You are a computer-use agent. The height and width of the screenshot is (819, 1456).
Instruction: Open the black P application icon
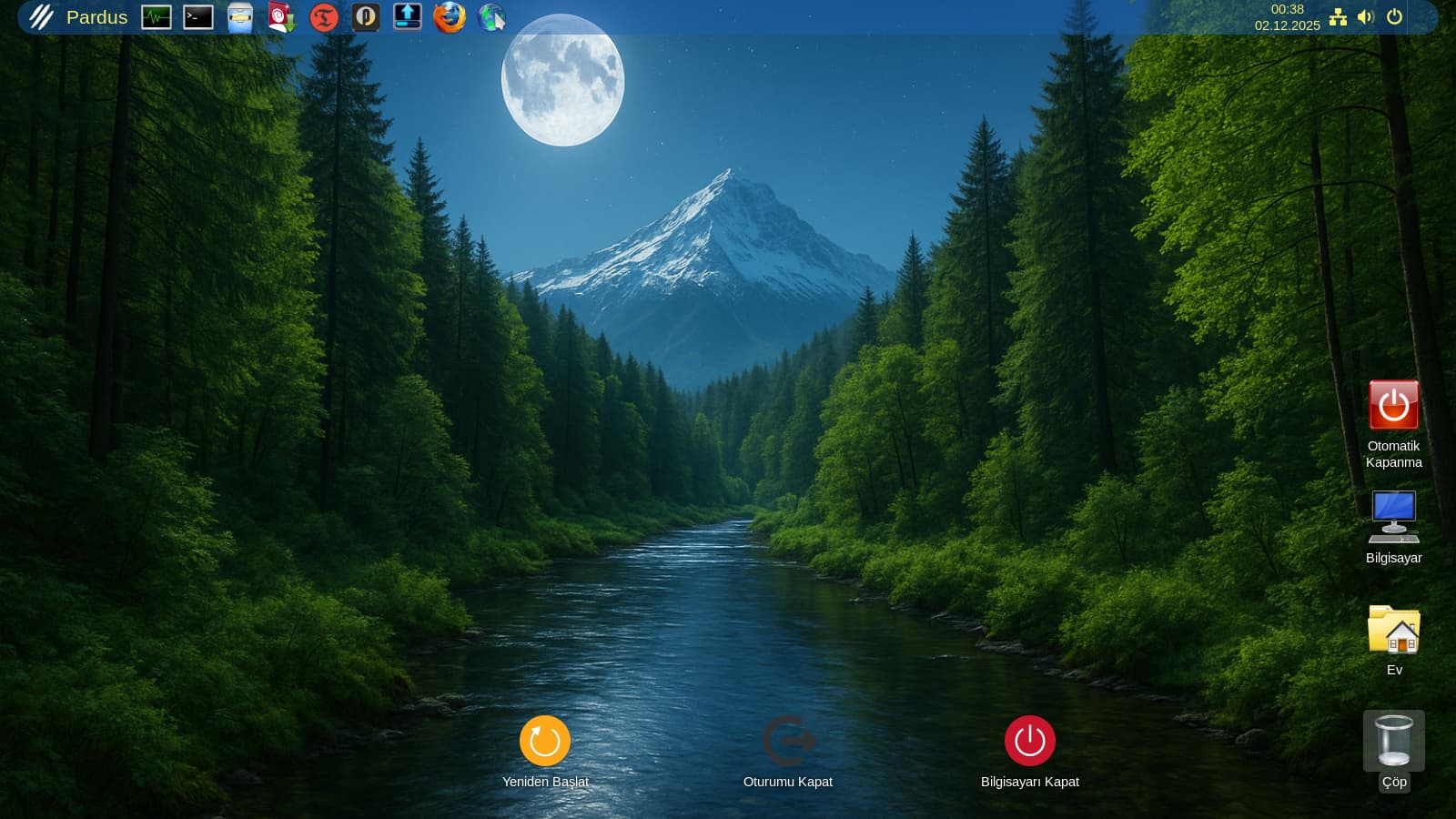point(366,17)
